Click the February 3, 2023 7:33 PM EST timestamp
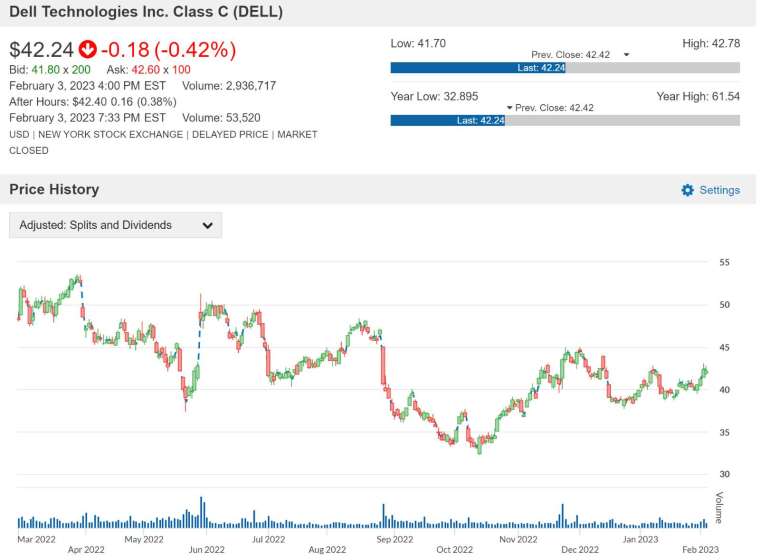The height and width of the screenshot is (560, 760). pos(87,118)
